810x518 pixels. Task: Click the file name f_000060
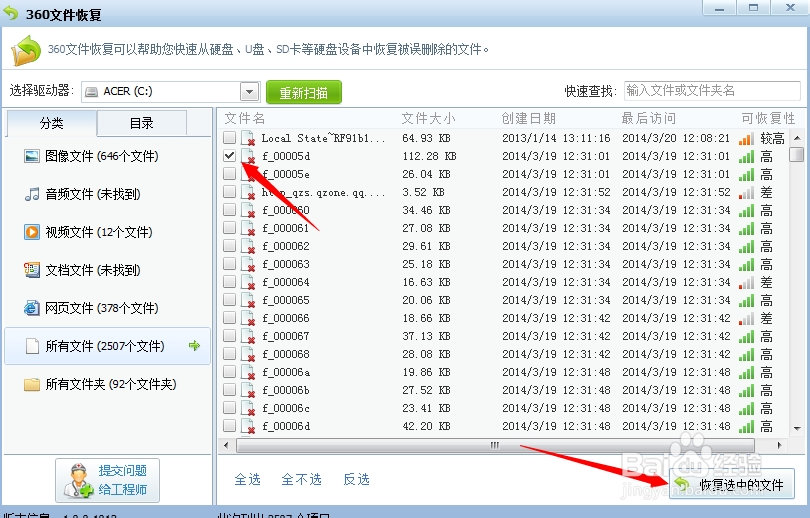coord(286,210)
